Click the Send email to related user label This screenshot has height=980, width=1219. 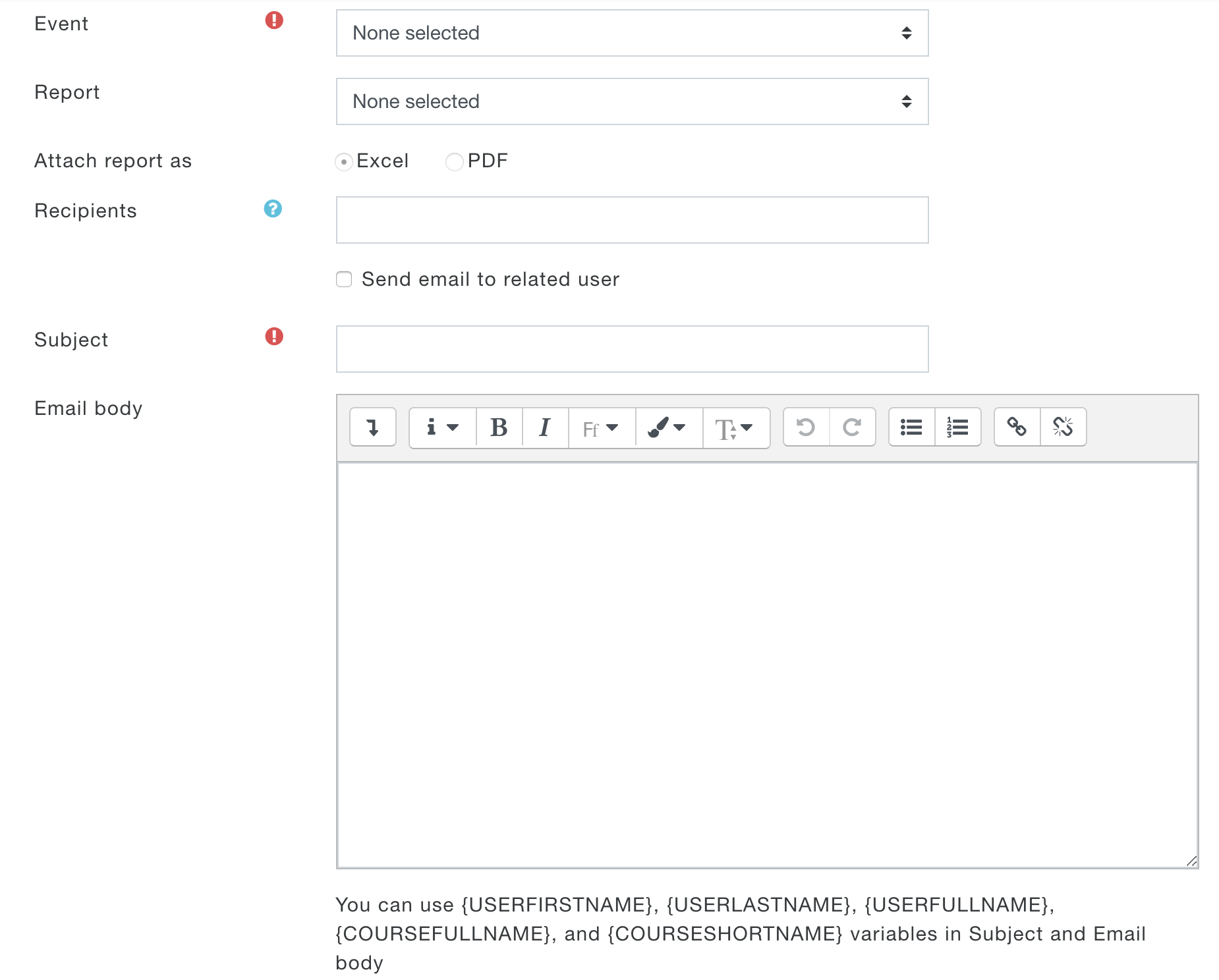490,279
